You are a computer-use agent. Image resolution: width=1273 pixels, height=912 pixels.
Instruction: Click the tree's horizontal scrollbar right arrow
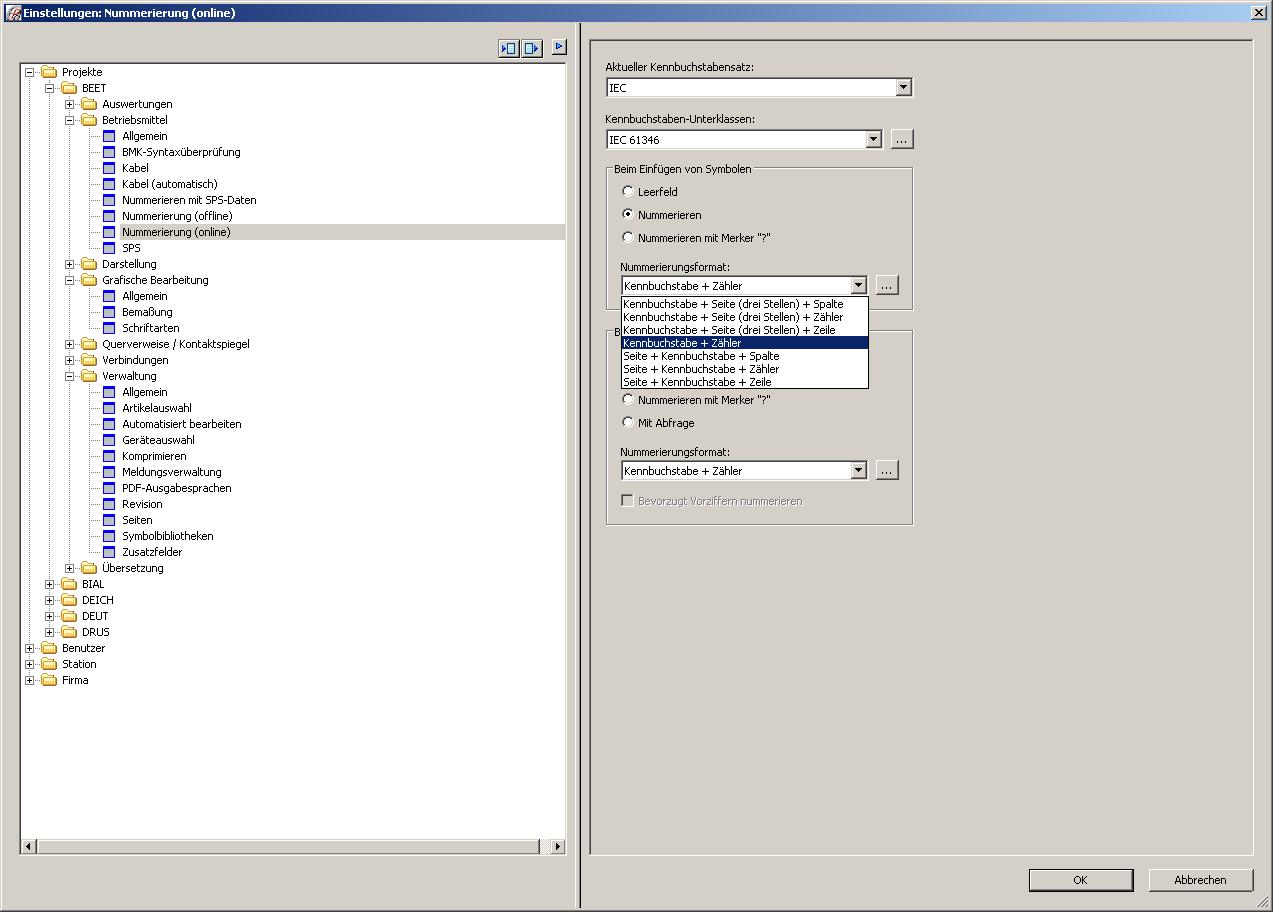click(x=558, y=847)
